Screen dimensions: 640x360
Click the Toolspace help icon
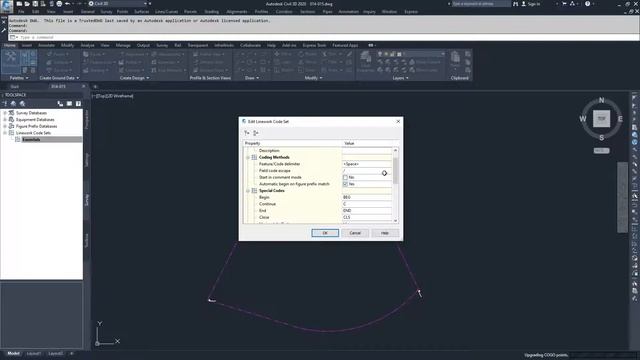(x=78, y=104)
